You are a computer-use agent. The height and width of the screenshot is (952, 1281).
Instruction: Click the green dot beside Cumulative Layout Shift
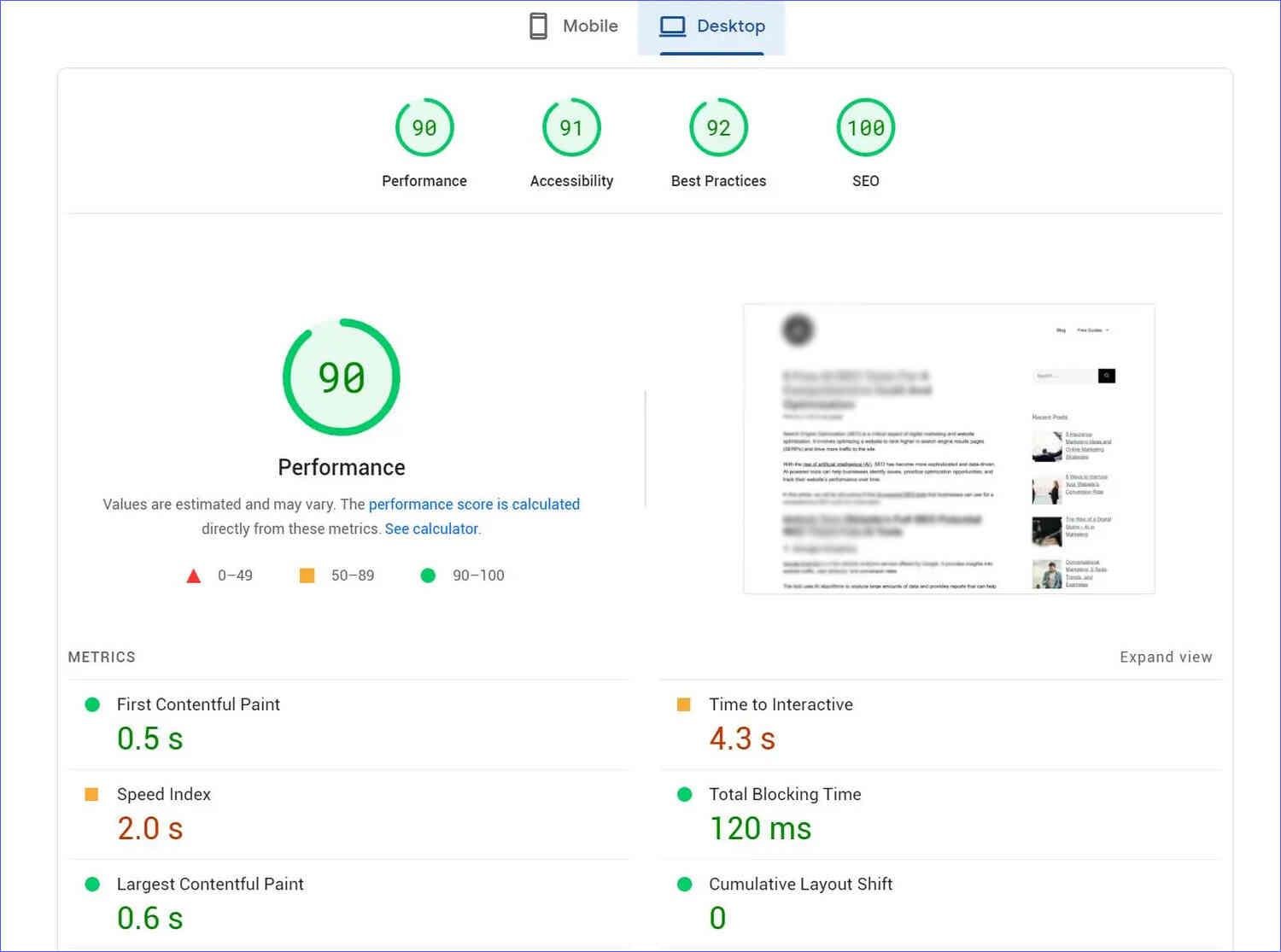tap(684, 884)
